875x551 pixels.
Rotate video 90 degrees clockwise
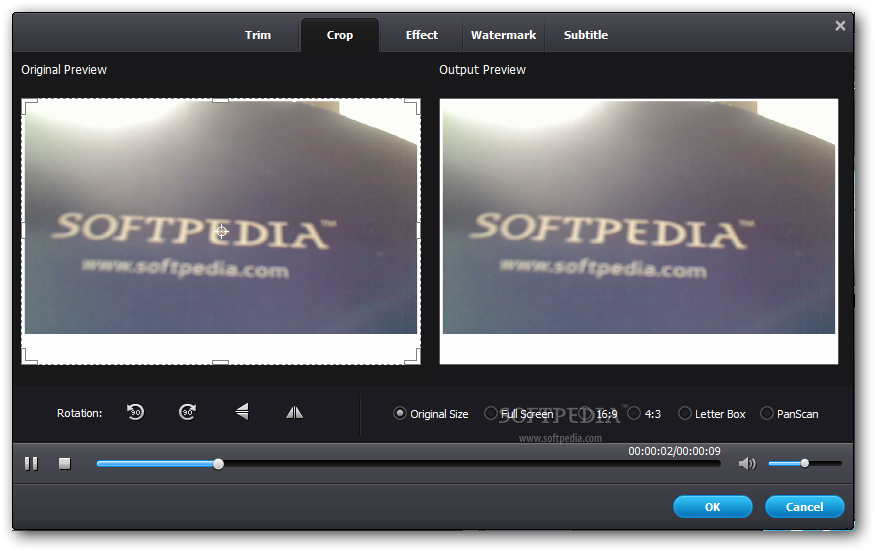click(x=188, y=412)
